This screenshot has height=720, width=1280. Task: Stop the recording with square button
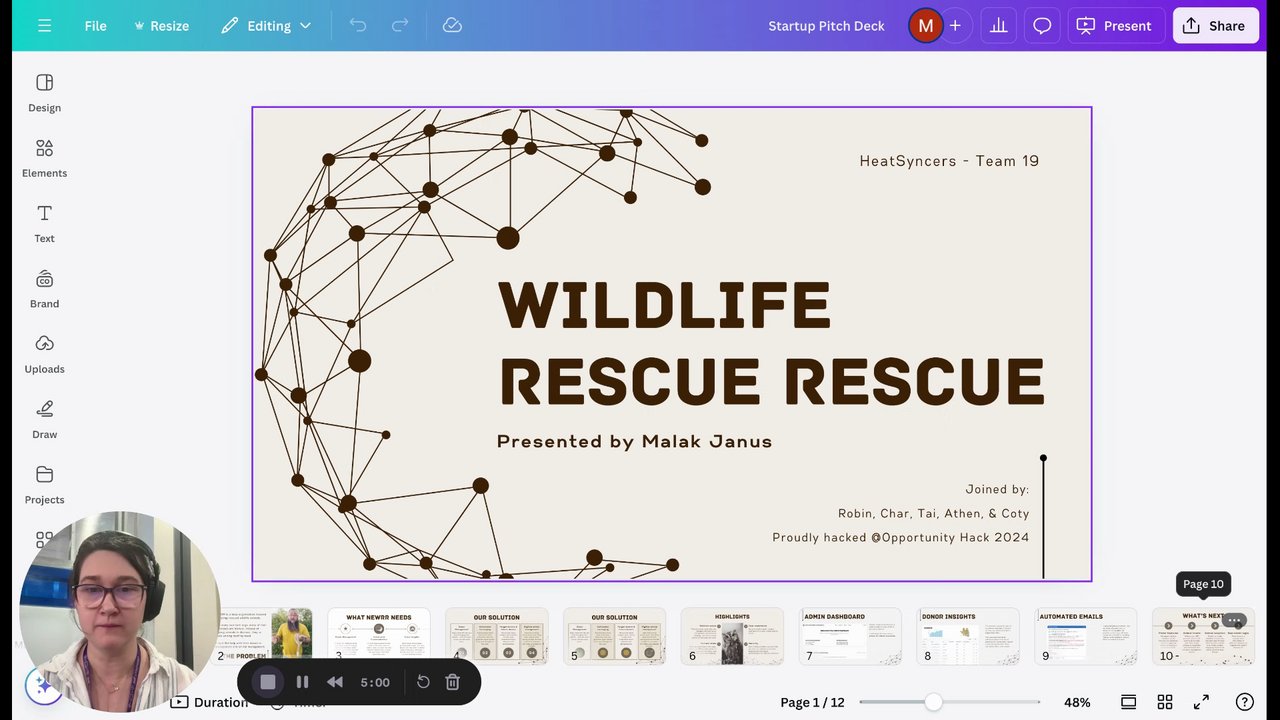click(267, 682)
